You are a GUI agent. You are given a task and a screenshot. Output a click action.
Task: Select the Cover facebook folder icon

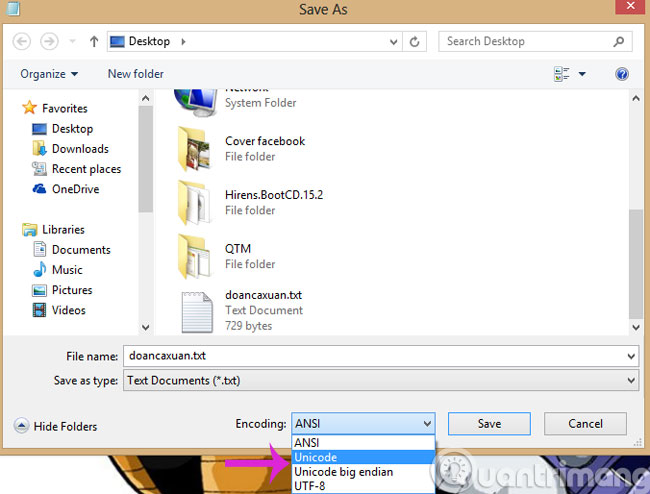point(194,149)
